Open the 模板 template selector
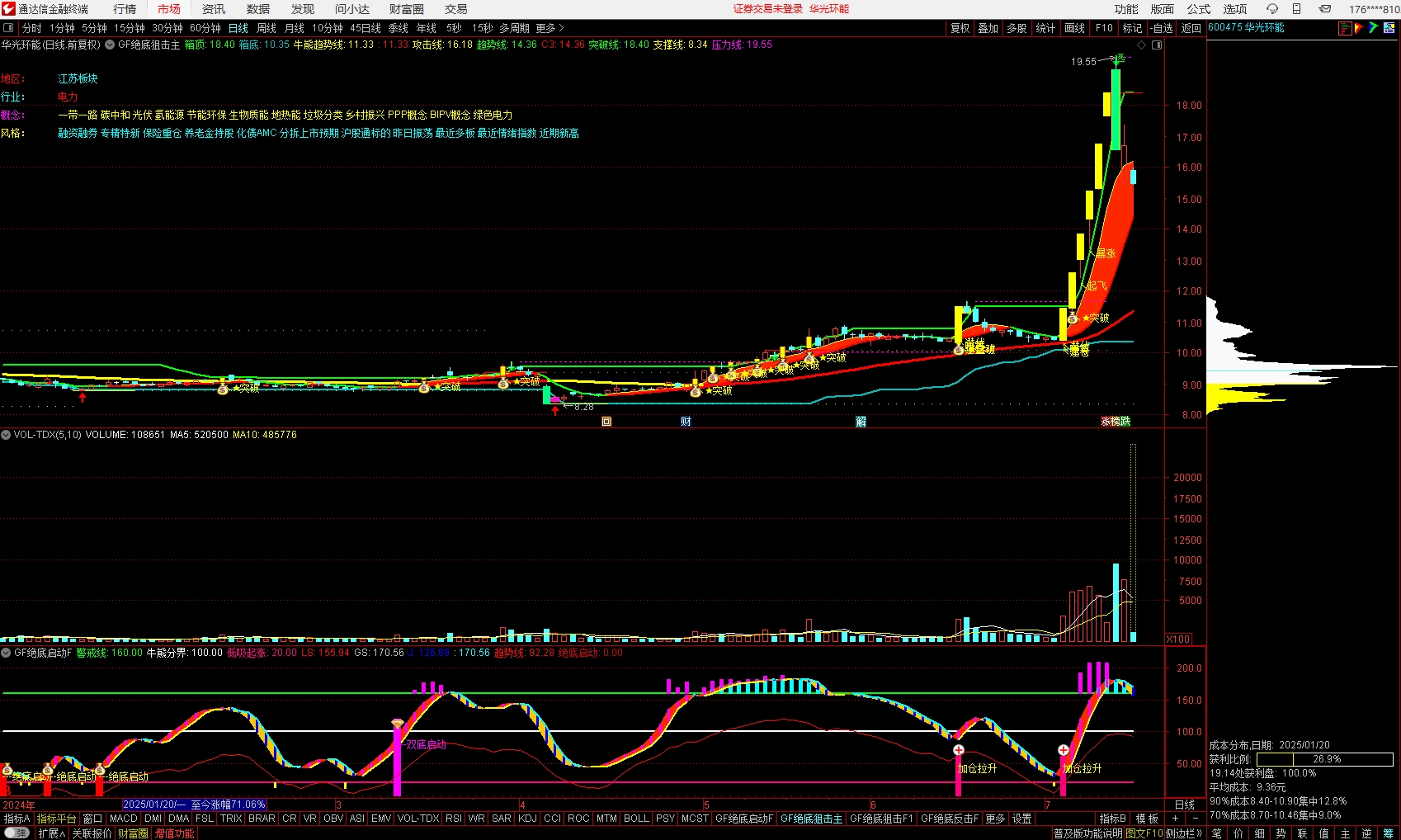The width and height of the screenshot is (1401, 840). [x=1147, y=819]
